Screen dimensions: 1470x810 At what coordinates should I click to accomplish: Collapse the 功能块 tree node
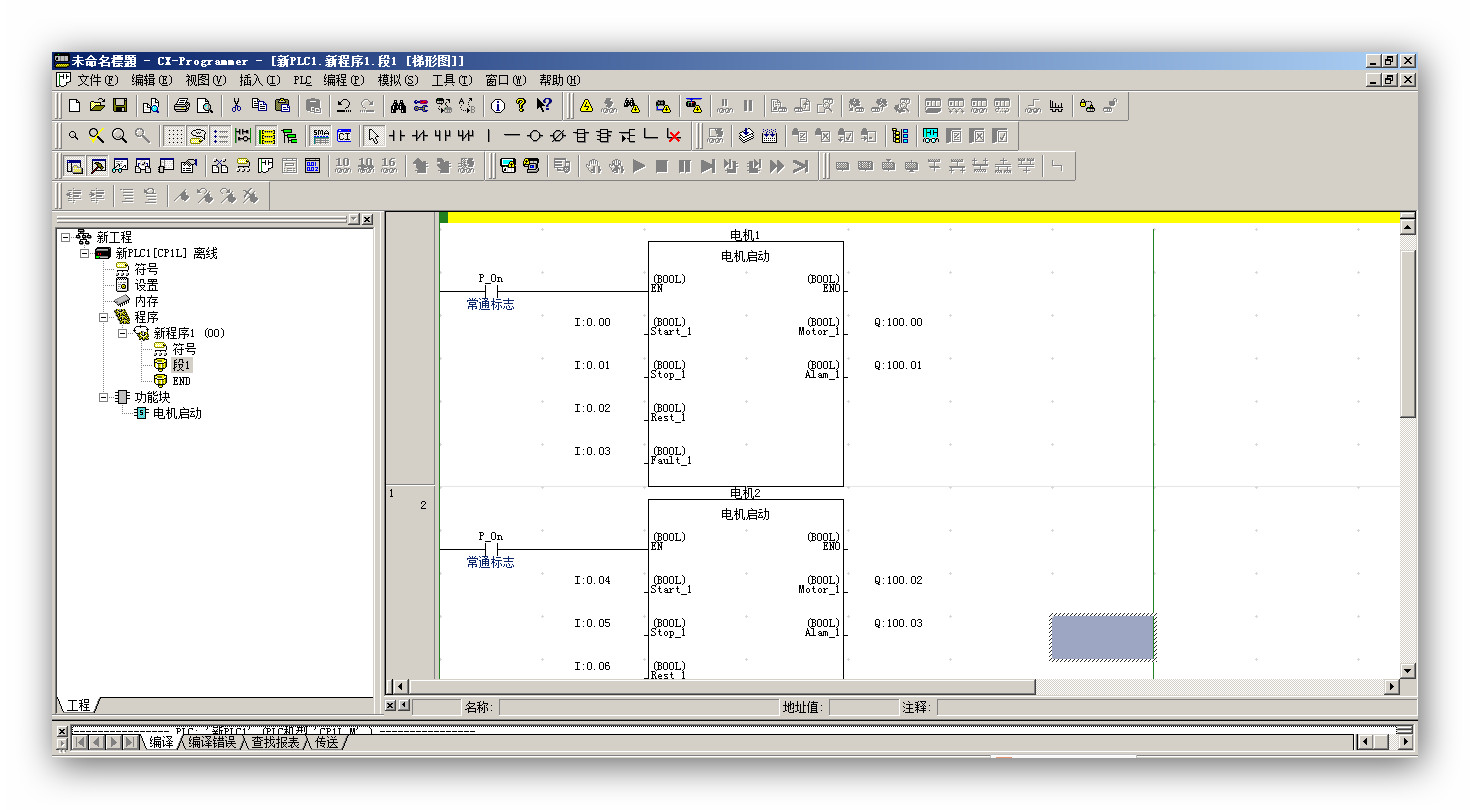104,397
